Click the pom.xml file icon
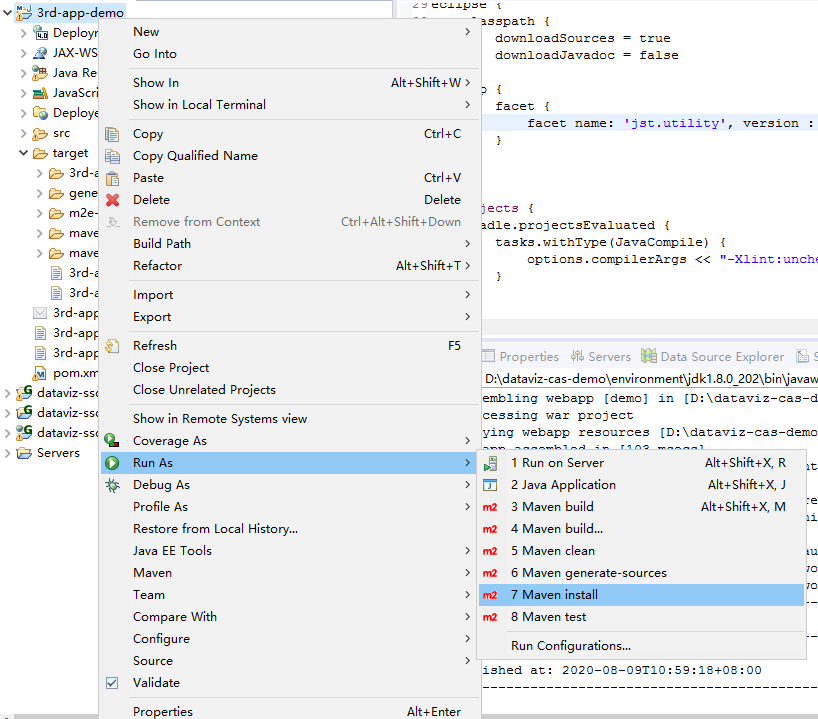This screenshot has height=719, width=818. pyautogui.click(x=40, y=373)
